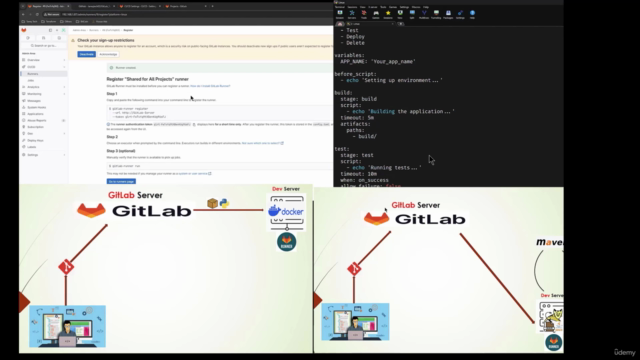Select Jobs in GitLab sidebar
This screenshot has width=640, height=360.
point(44,80)
